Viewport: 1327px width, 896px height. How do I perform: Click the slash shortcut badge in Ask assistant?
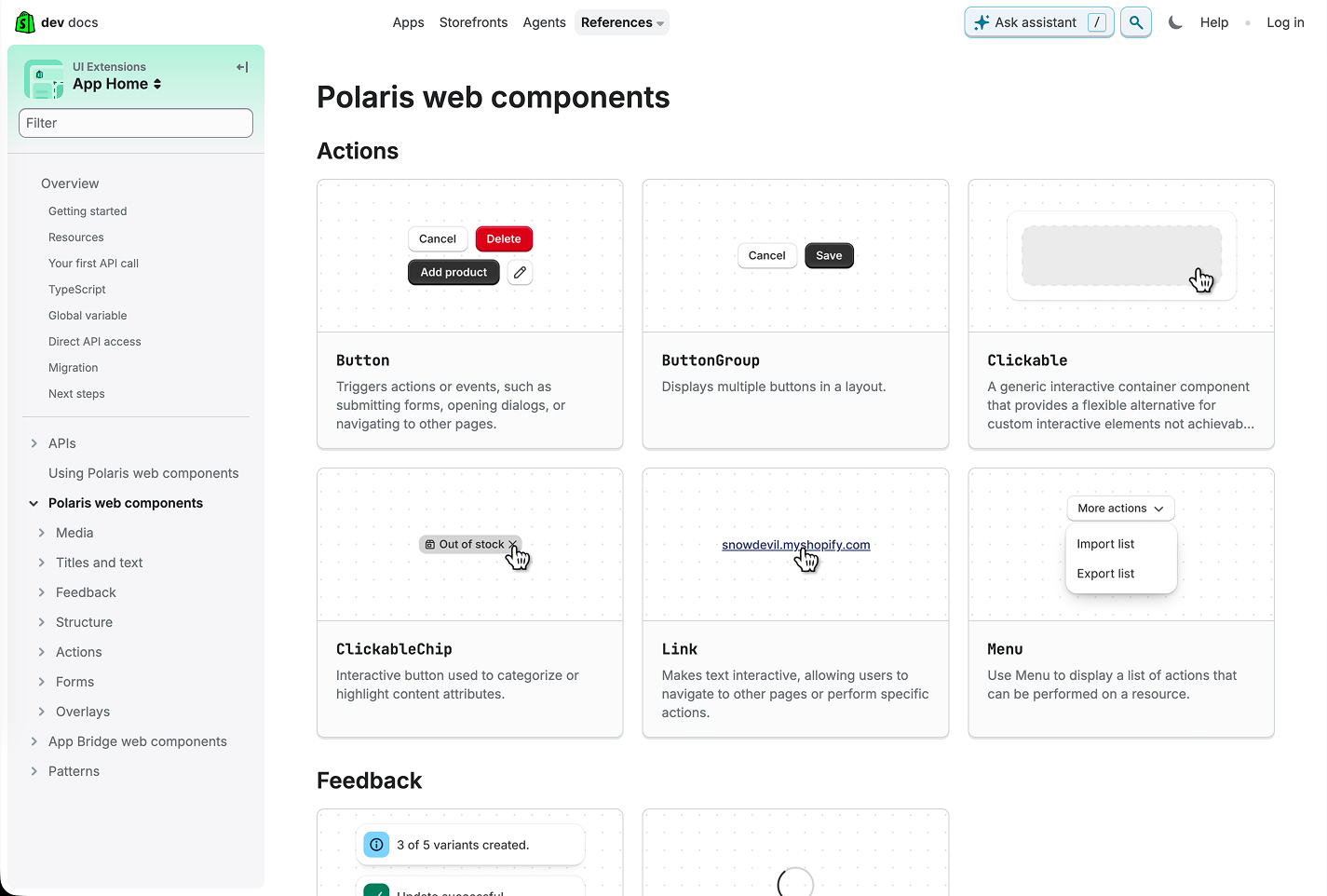coord(1098,21)
